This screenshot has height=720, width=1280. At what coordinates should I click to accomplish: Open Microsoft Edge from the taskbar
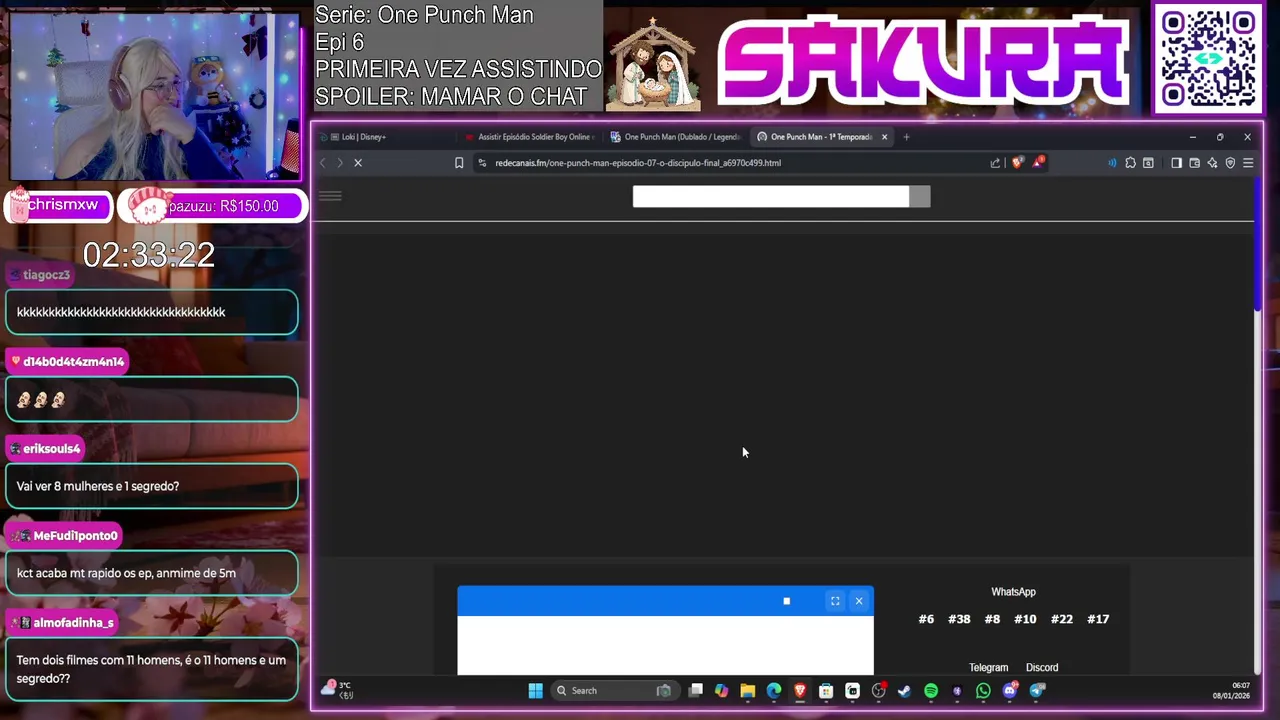pos(774,691)
